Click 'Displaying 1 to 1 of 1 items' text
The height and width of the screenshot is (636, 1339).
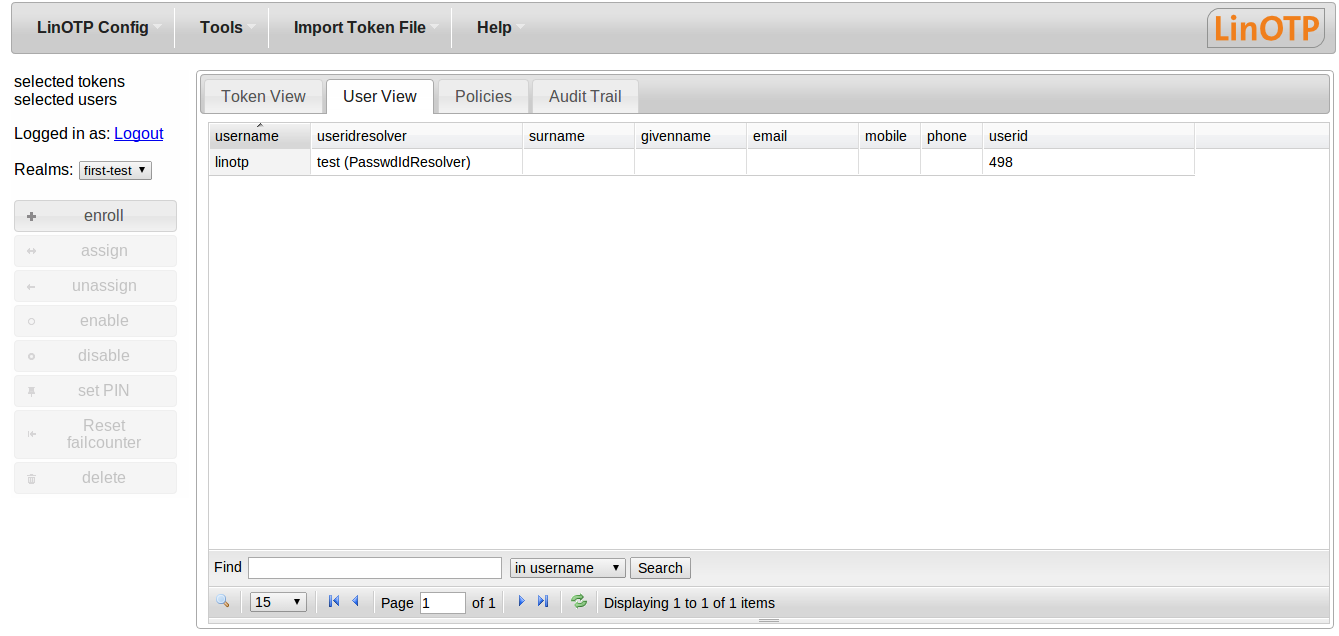[689, 603]
